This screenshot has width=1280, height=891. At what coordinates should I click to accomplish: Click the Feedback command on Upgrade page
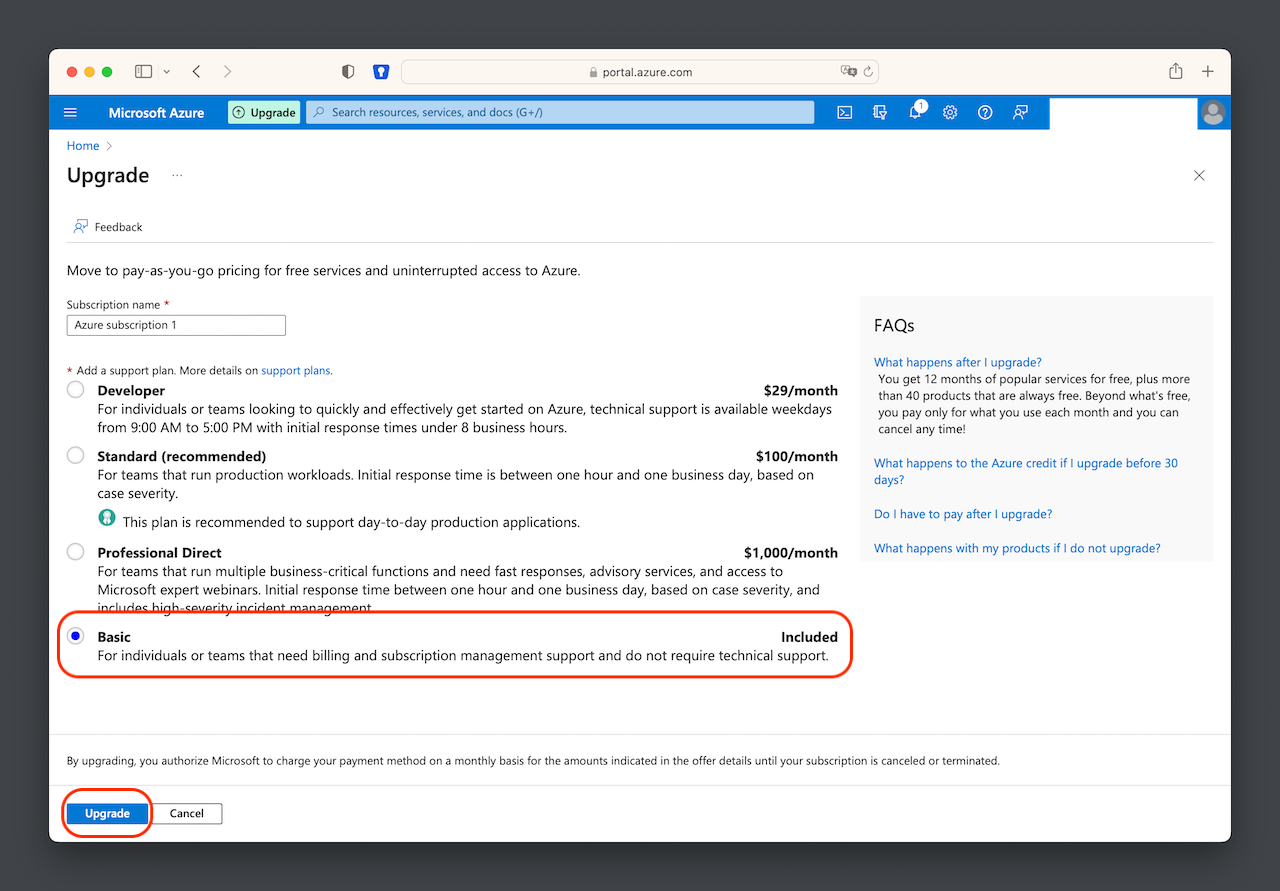coord(108,227)
